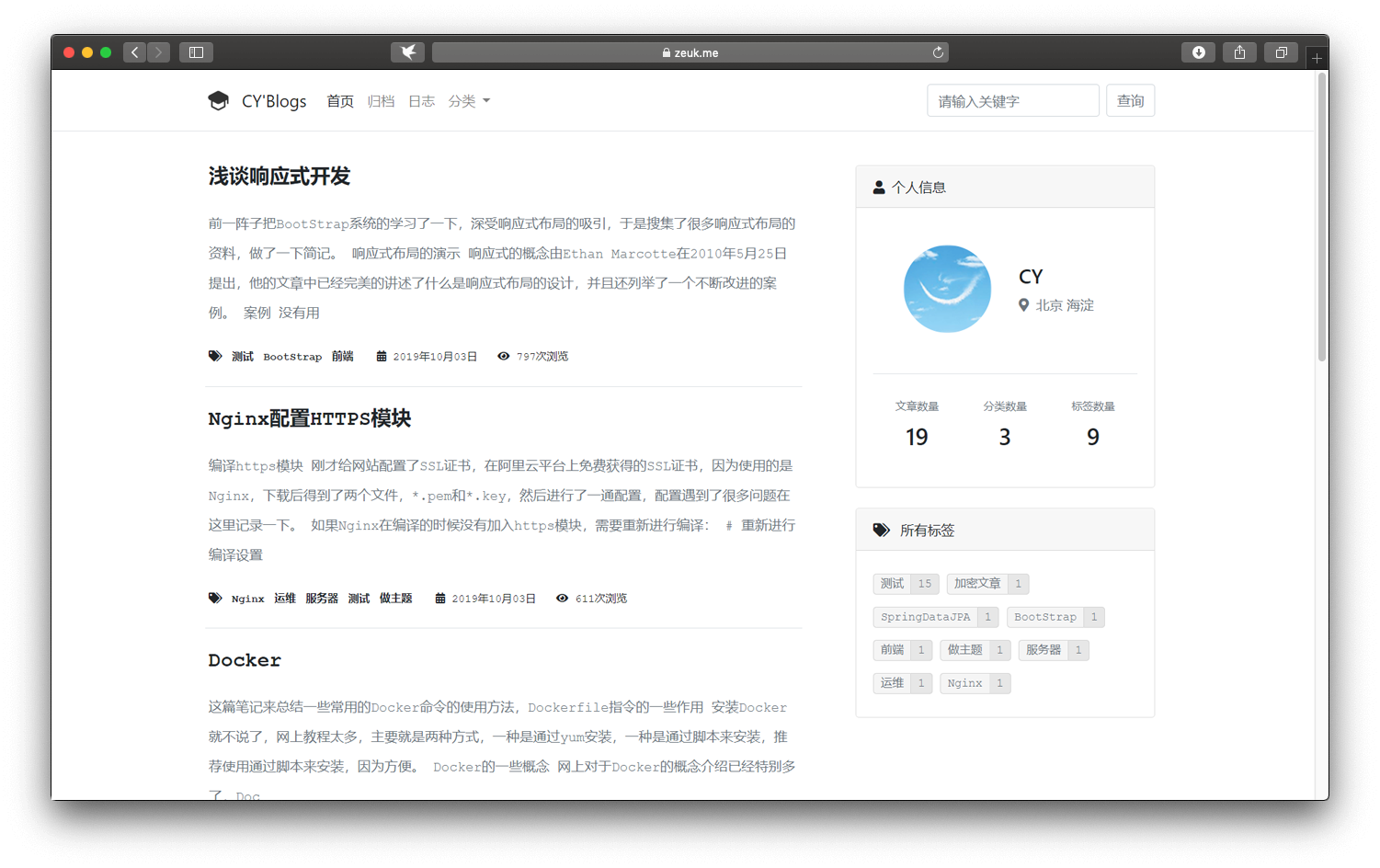The image size is (1380, 868).
Task: Click the 查询 search button
Action: point(1130,100)
